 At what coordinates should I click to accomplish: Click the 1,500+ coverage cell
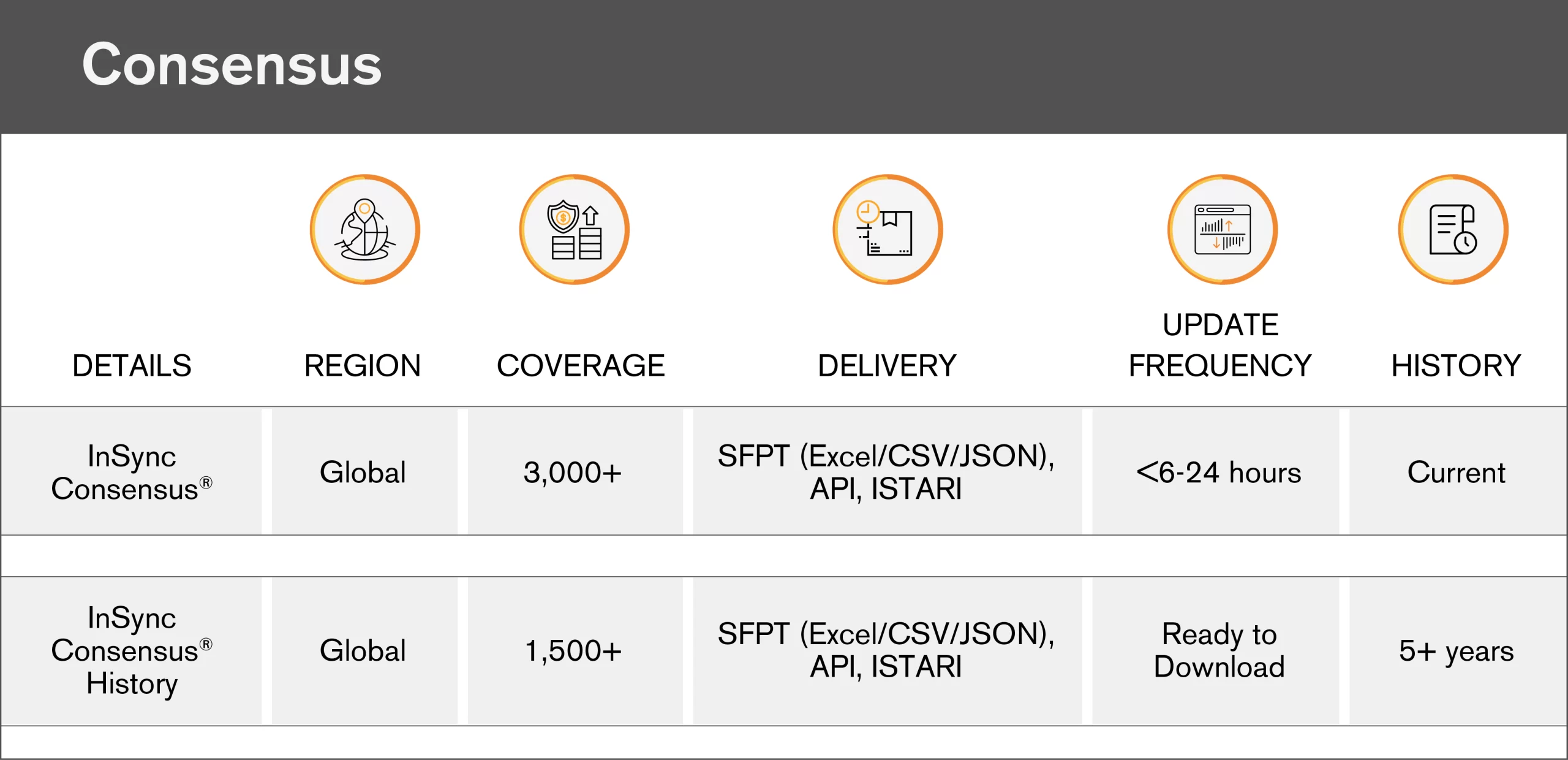(x=573, y=651)
